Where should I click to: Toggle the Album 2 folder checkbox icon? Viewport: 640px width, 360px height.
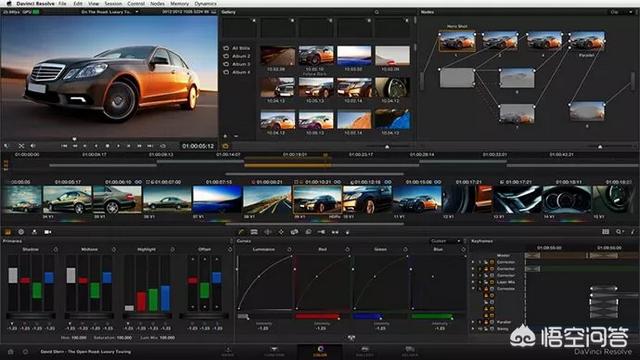click(x=226, y=56)
